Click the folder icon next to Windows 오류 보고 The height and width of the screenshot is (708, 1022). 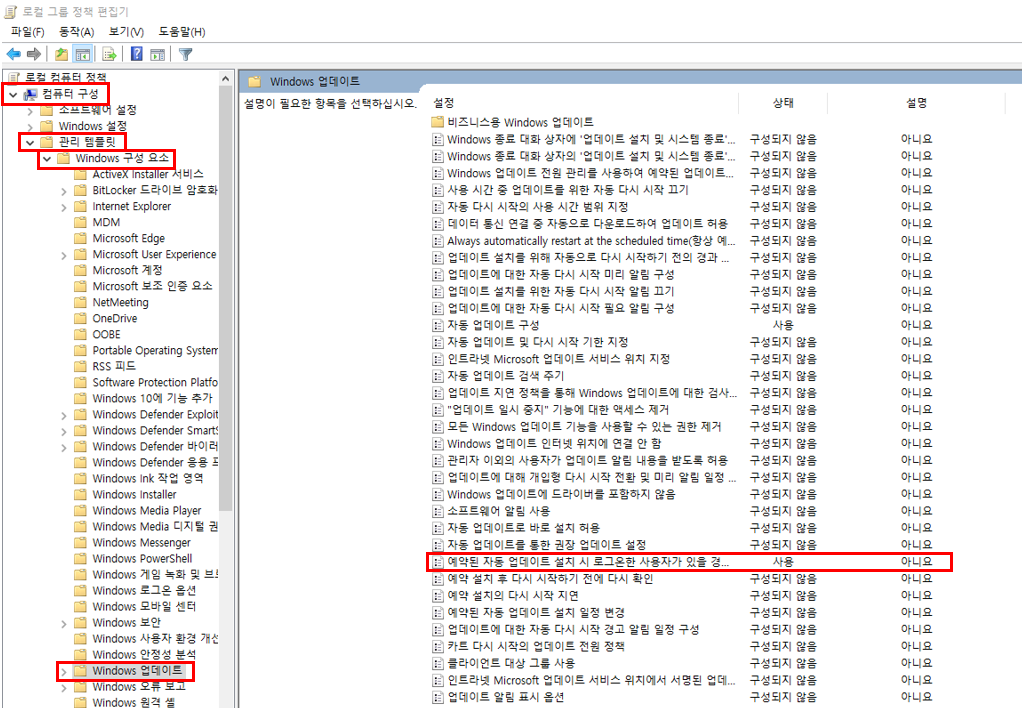(80, 686)
